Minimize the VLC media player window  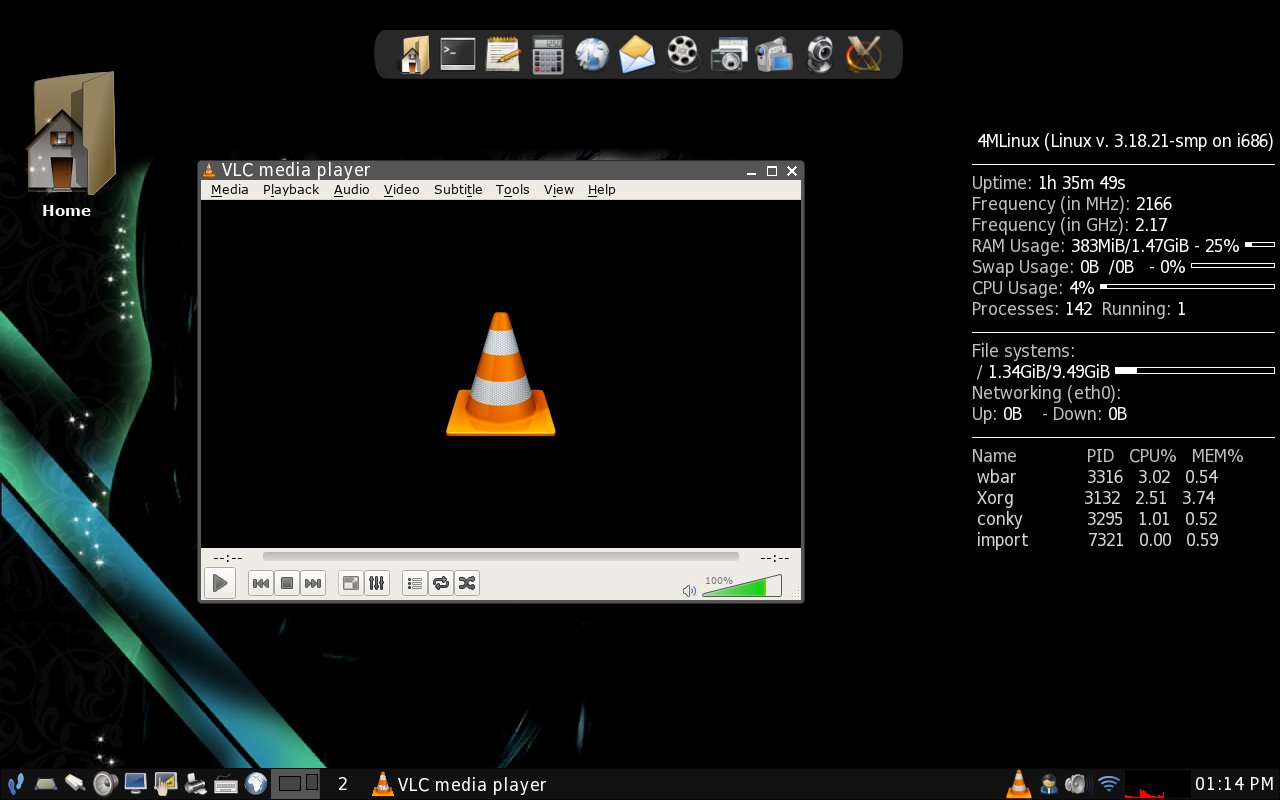pyautogui.click(x=752, y=171)
